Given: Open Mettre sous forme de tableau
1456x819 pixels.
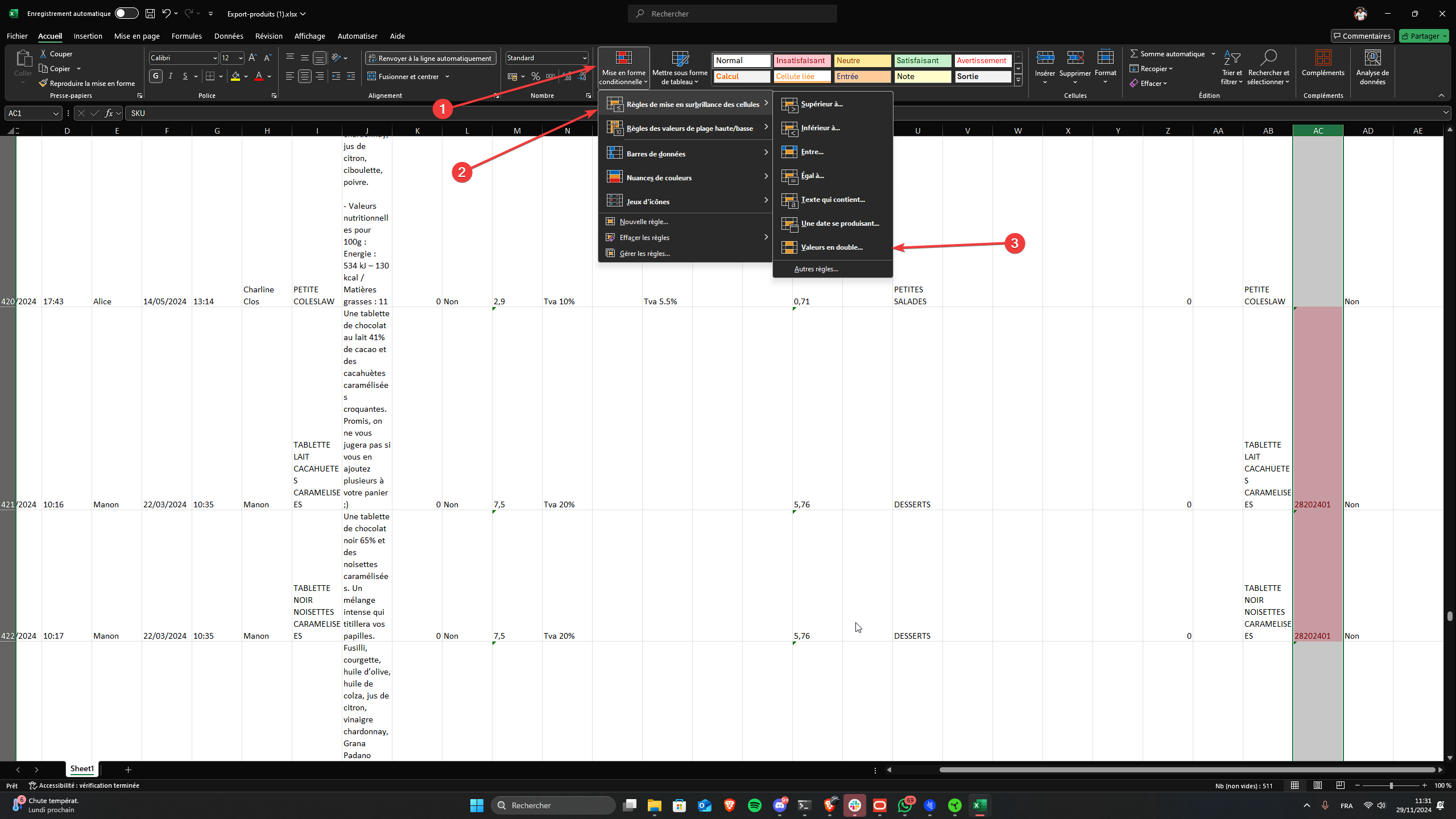Looking at the screenshot, I should (x=680, y=68).
